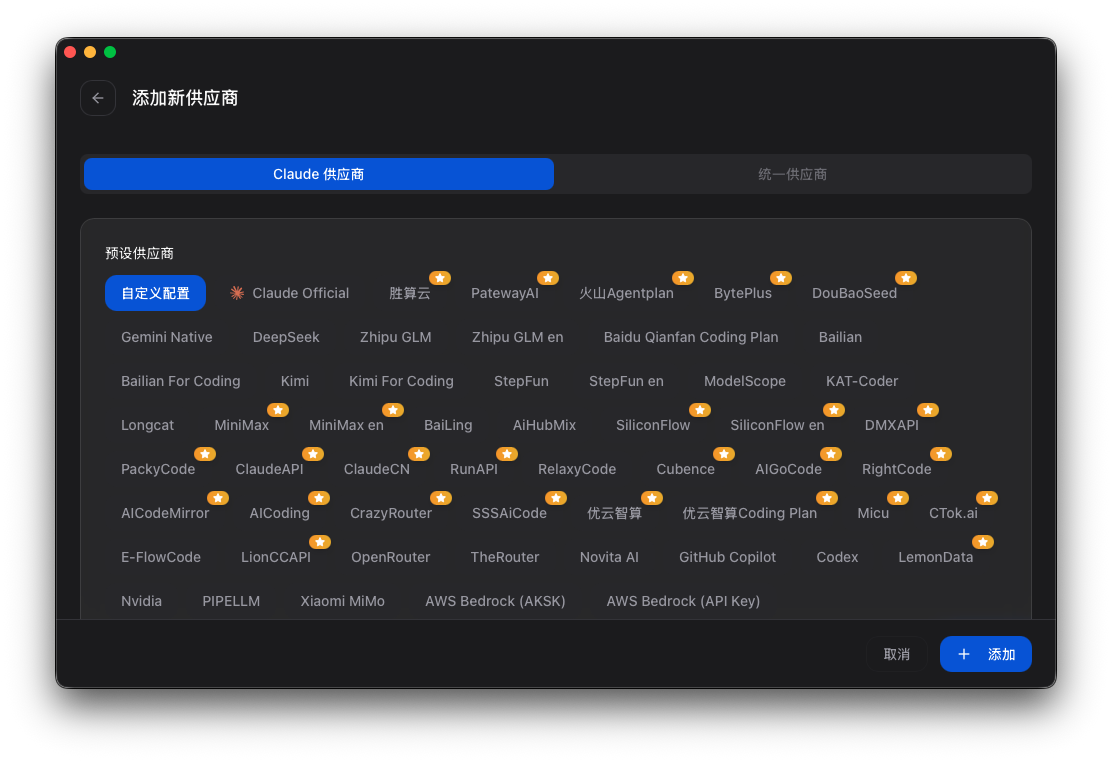
Task: Select the PackyCode preset
Action: [158, 469]
